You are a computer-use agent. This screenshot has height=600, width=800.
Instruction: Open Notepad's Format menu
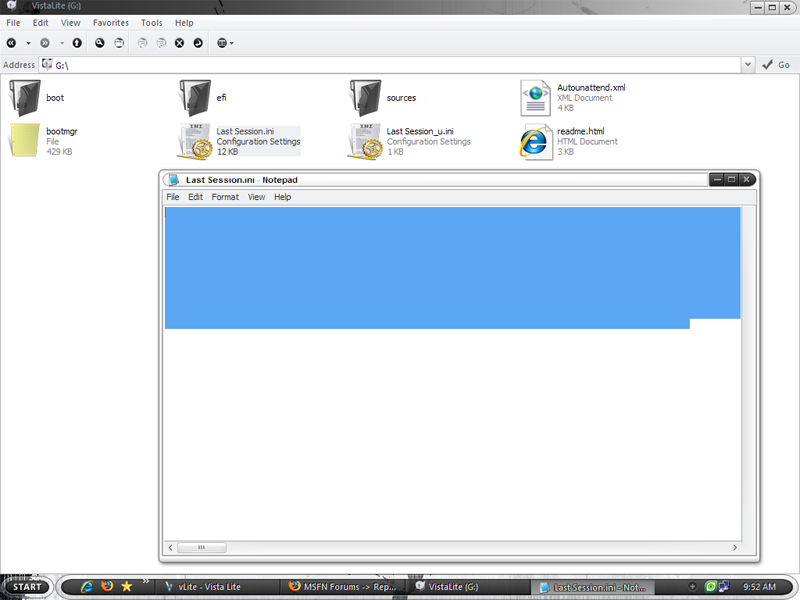(x=225, y=197)
